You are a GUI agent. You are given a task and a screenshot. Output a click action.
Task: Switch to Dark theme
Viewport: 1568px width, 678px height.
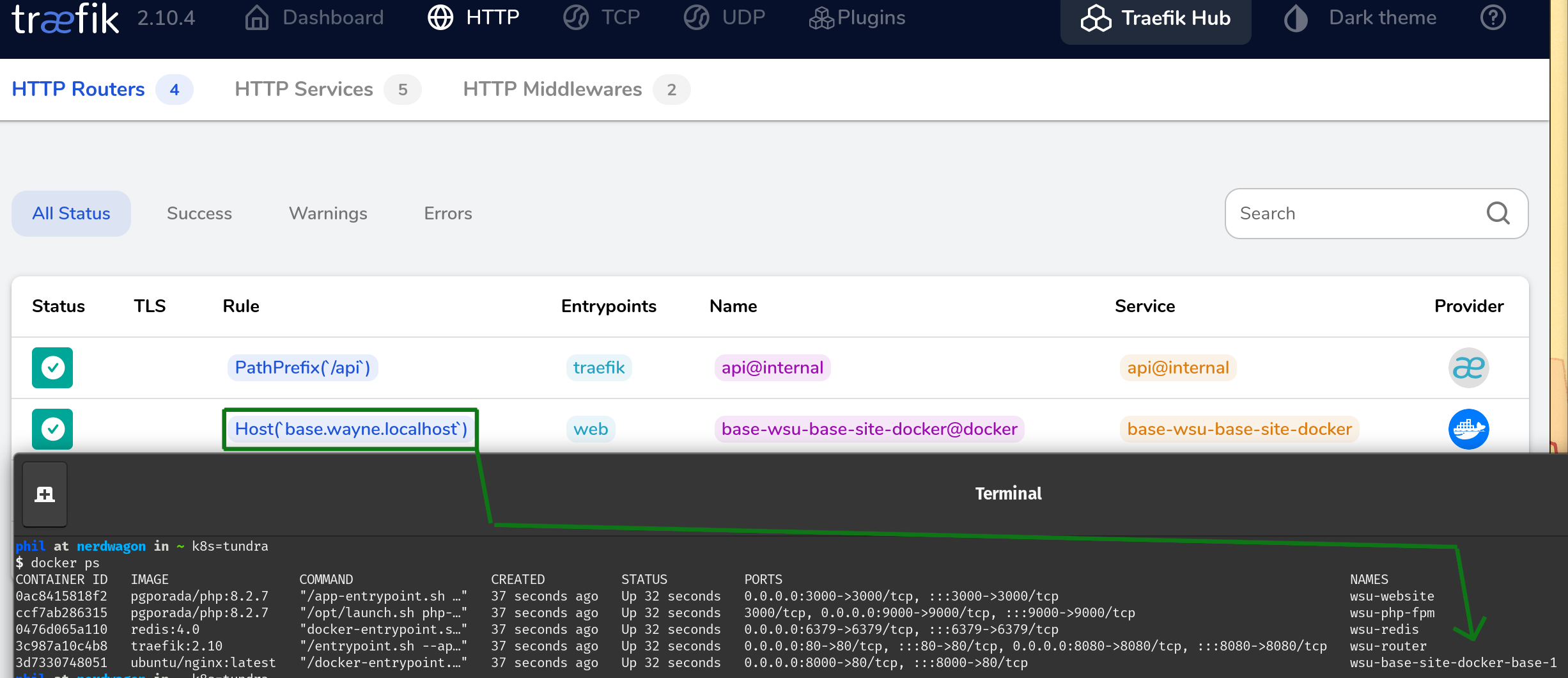1360,18
